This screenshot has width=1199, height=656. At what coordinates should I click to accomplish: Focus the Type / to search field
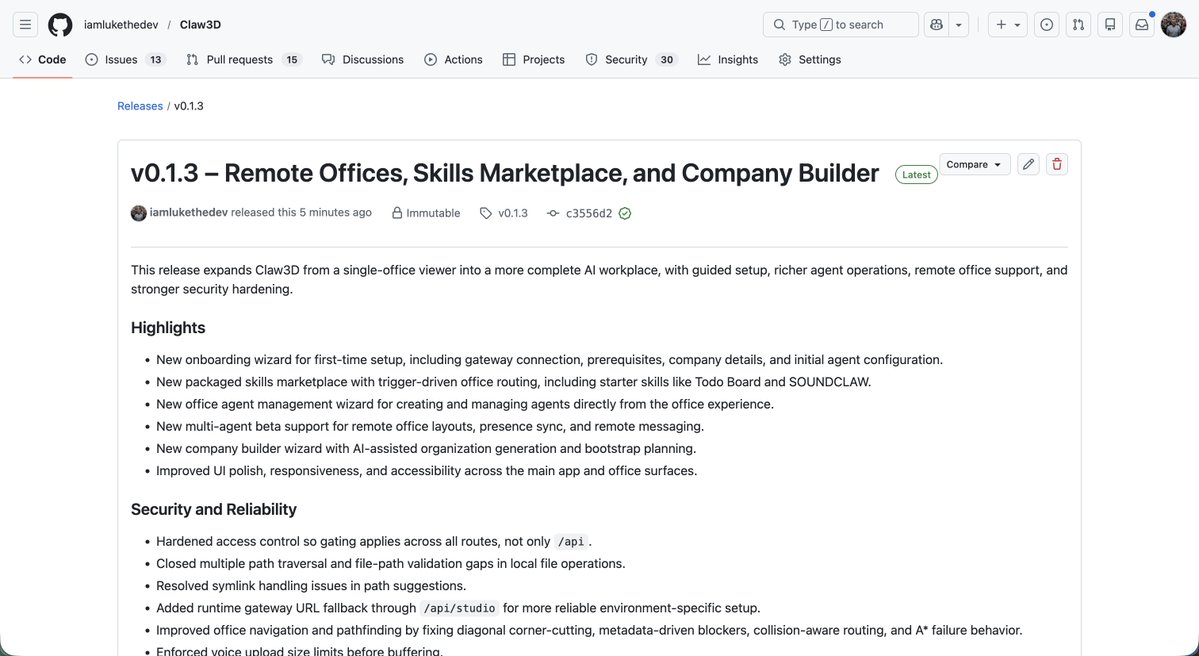click(x=840, y=24)
